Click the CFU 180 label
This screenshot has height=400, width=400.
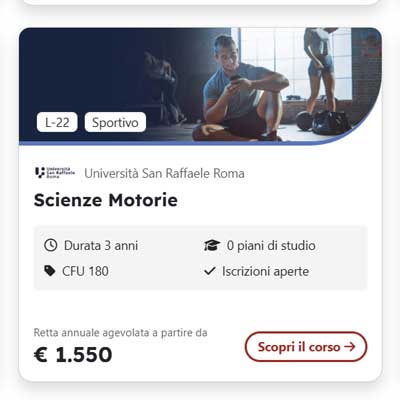[x=85, y=271]
